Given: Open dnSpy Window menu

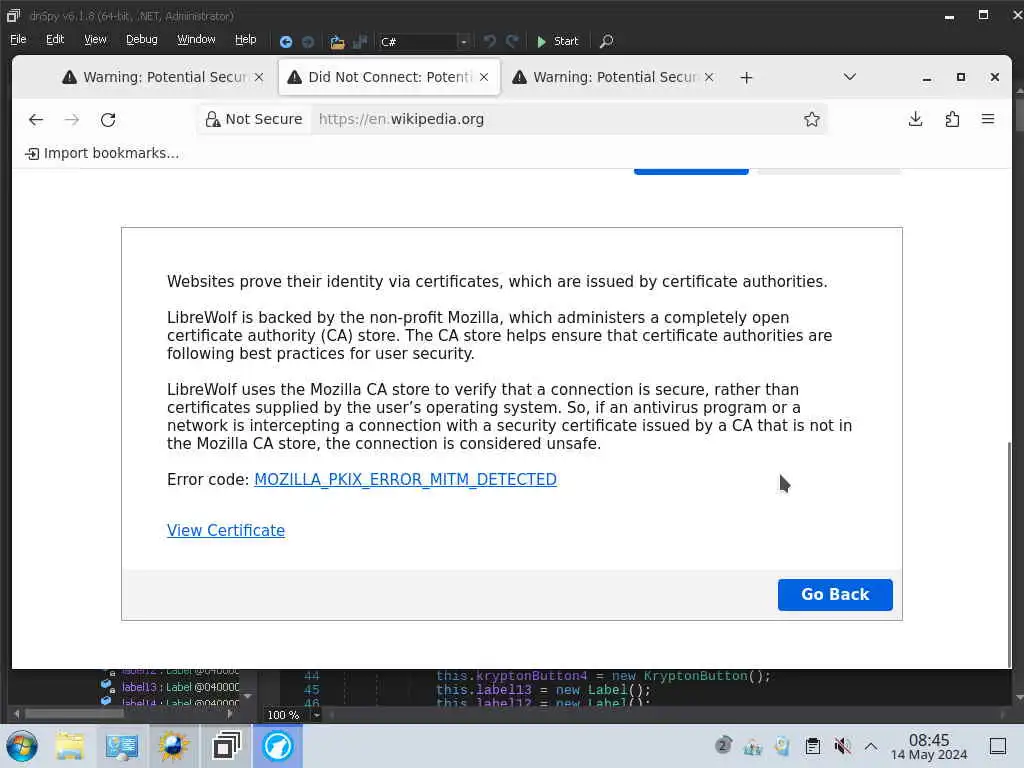Looking at the screenshot, I should tap(196, 39).
